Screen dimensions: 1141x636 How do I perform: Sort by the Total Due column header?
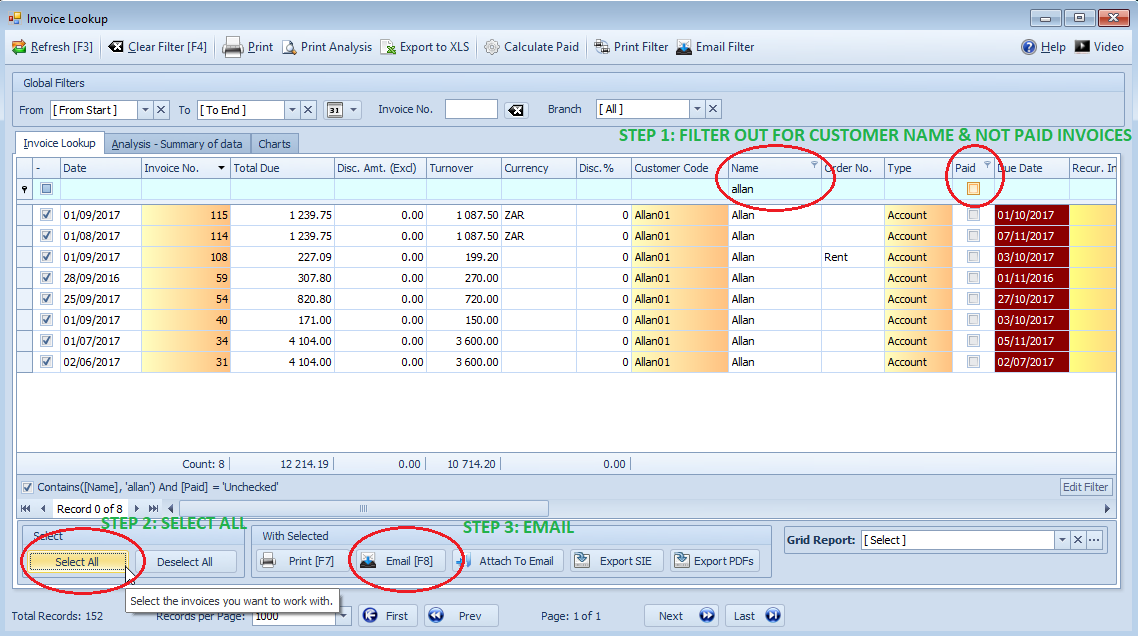coord(282,168)
